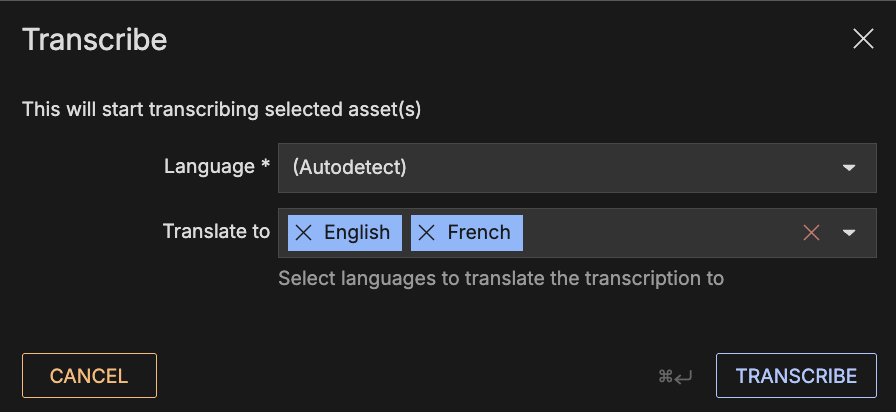Click the French chip label text
Image resolution: width=896 pixels, height=412 pixels.
pos(479,233)
